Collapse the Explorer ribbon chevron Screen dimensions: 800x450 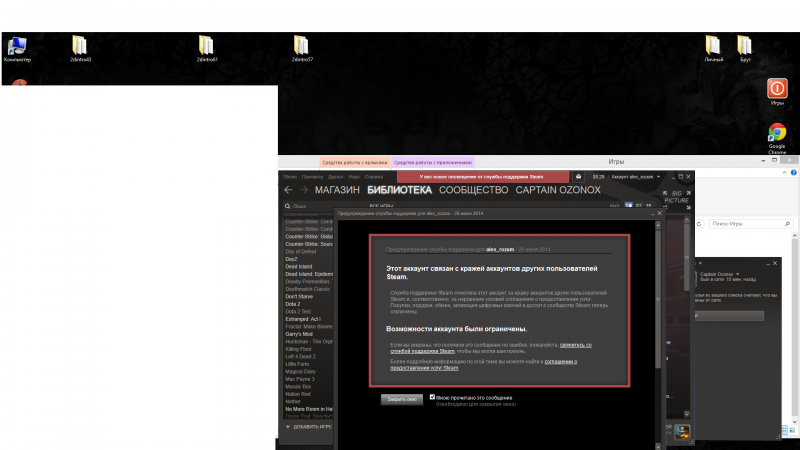point(785,172)
